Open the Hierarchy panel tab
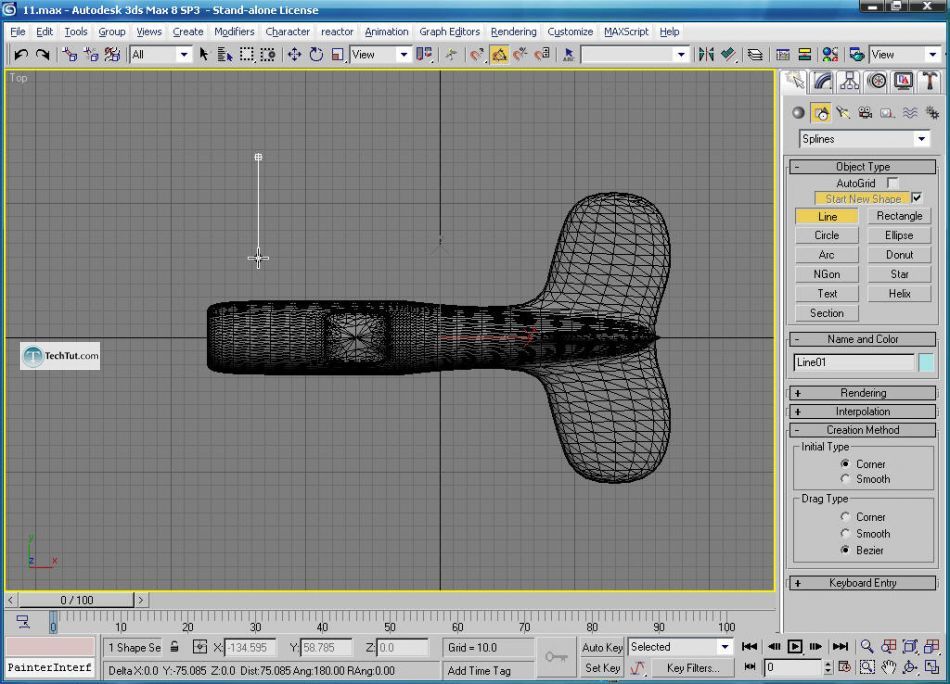This screenshot has width=950, height=684. 850,81
